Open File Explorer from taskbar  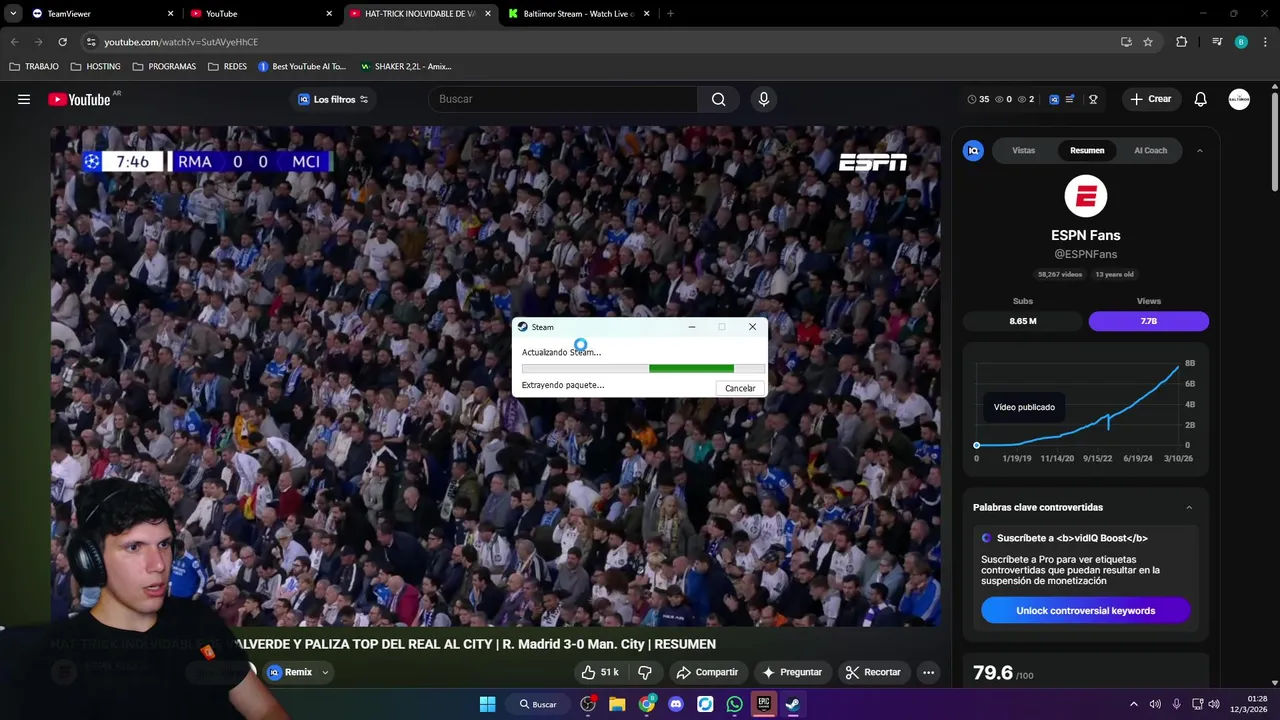pos(617,704)
